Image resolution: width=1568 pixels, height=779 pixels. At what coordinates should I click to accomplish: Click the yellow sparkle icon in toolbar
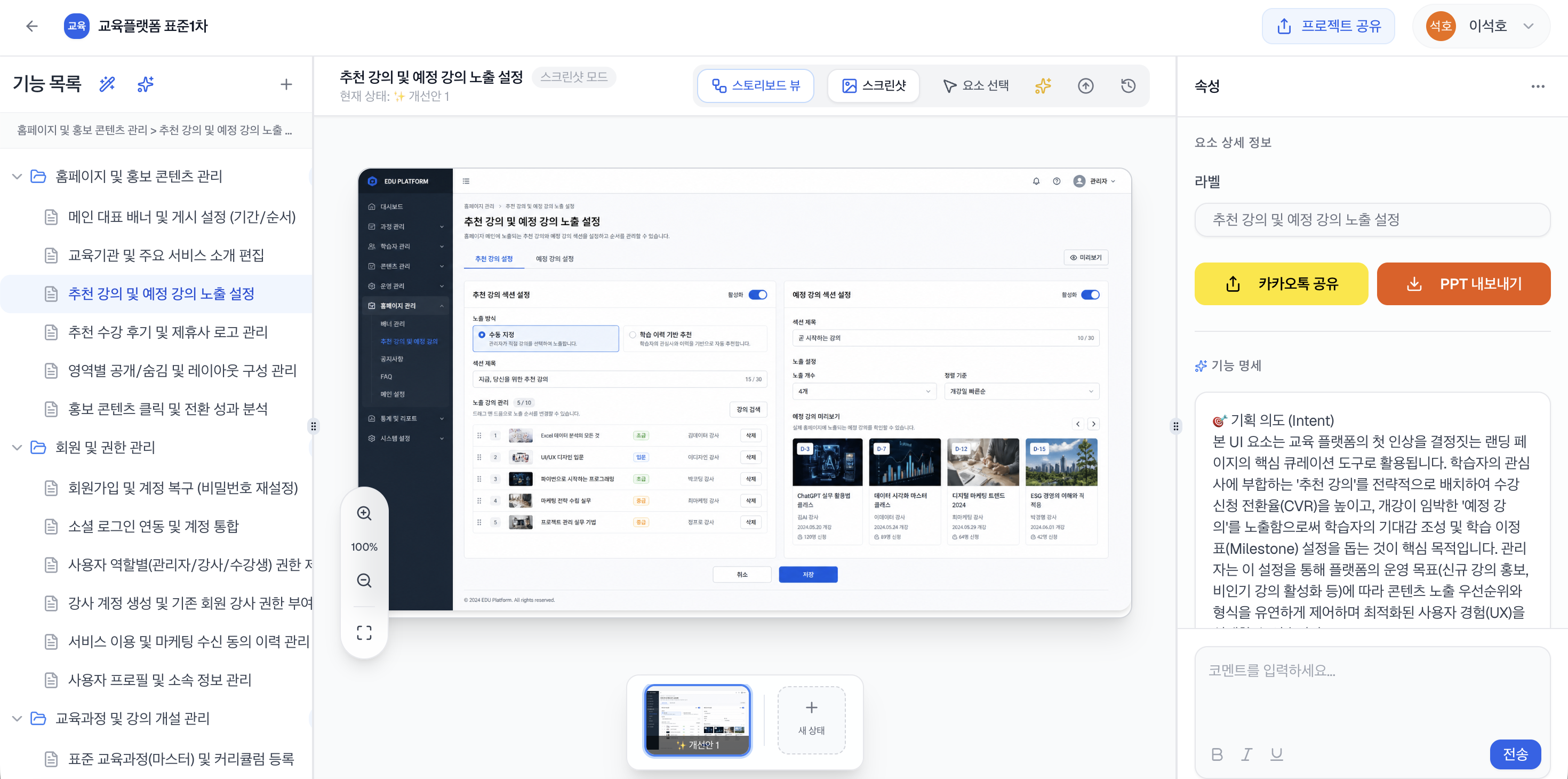coord(1043,86)
